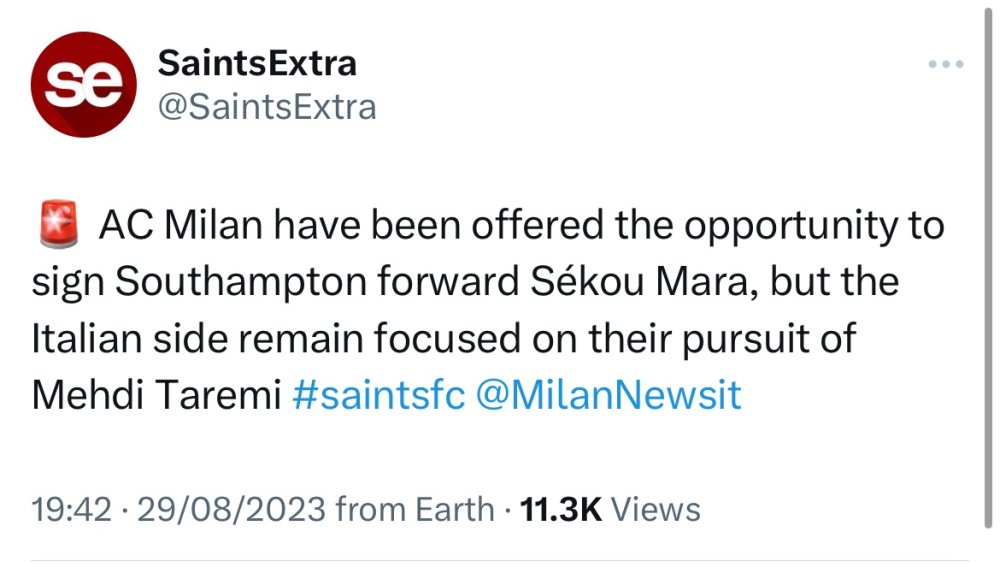This screenshot has height=567, width=1000.
Task: Click the phrase "Italian side" in tweet
Action: (127, 338)
